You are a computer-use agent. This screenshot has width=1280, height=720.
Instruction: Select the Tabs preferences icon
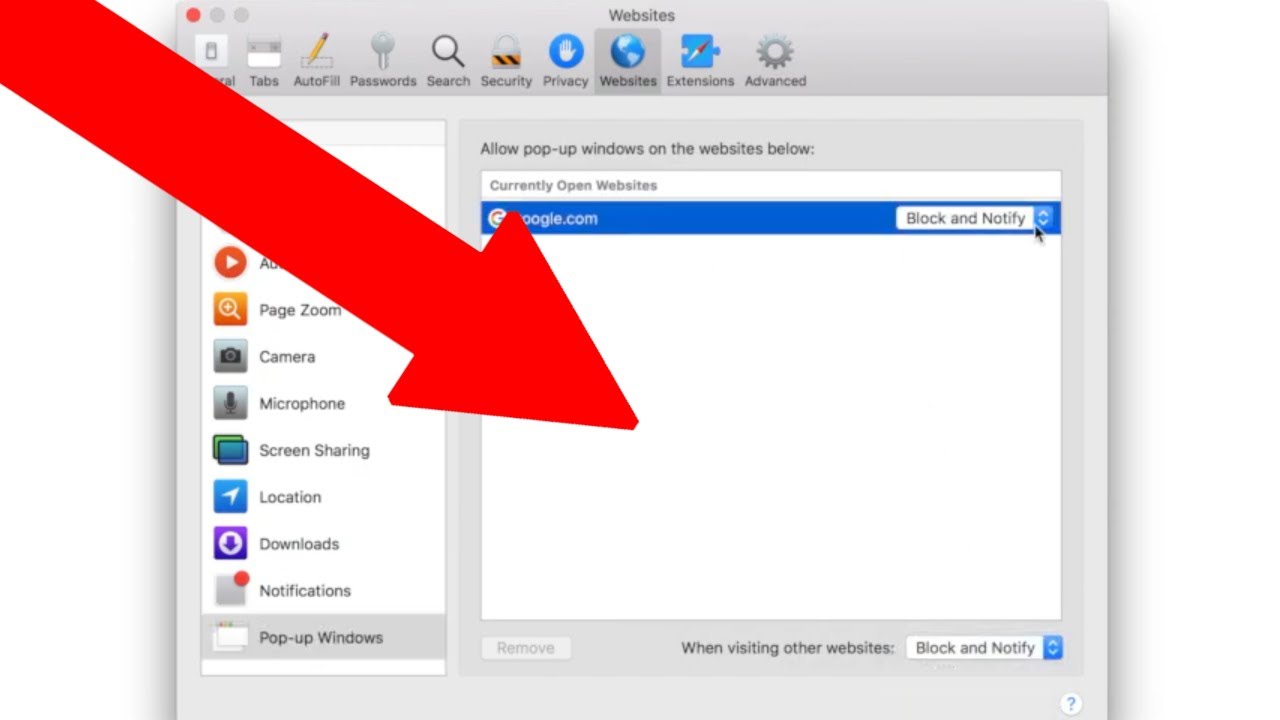click(263, 58)
